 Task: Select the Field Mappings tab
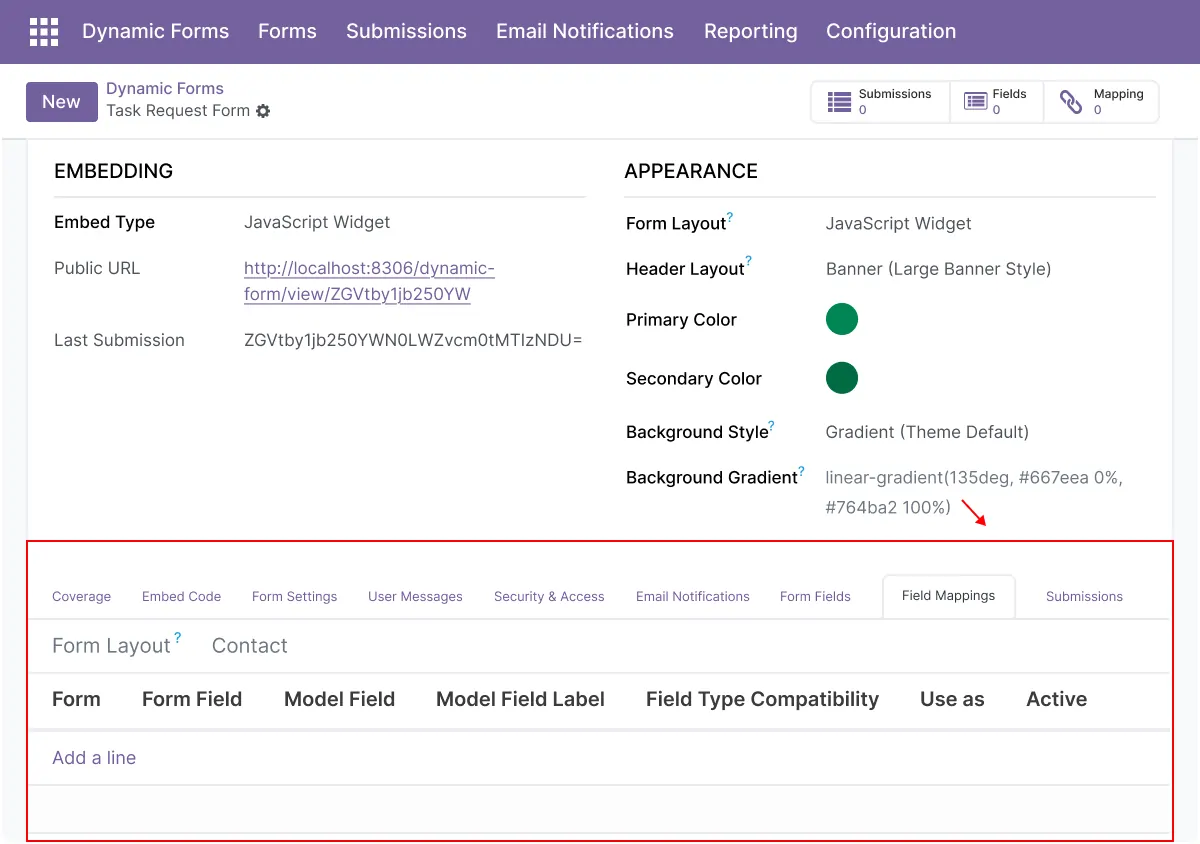coord(948,596)
